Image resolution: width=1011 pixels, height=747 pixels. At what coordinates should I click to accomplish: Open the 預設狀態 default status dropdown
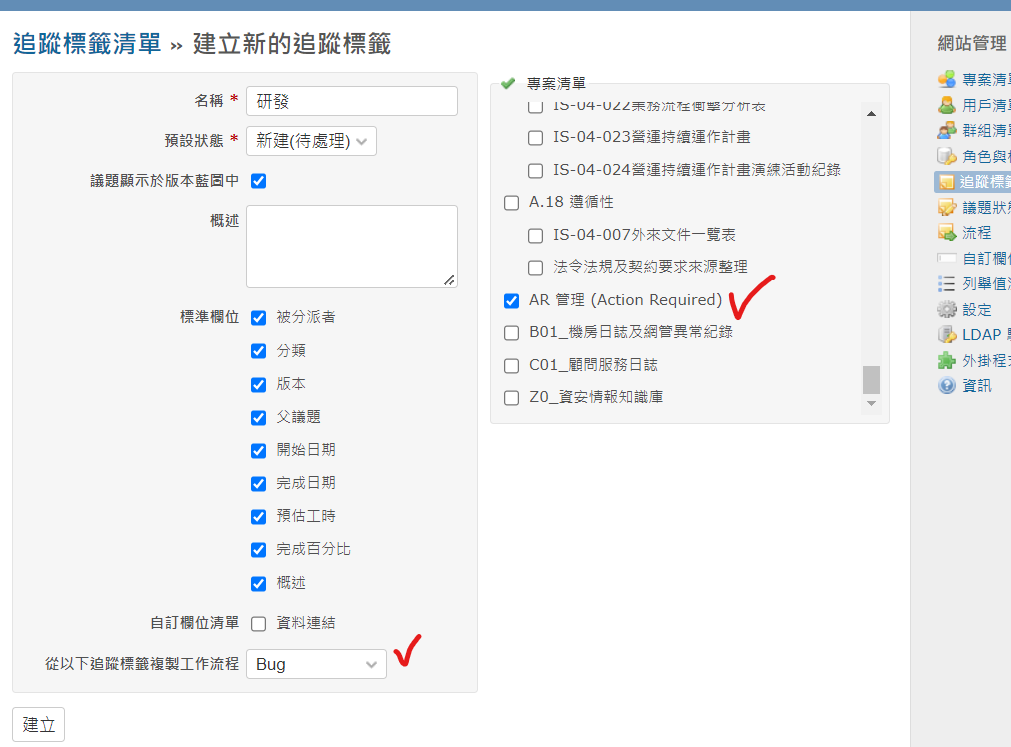click(x=311, y=142)
